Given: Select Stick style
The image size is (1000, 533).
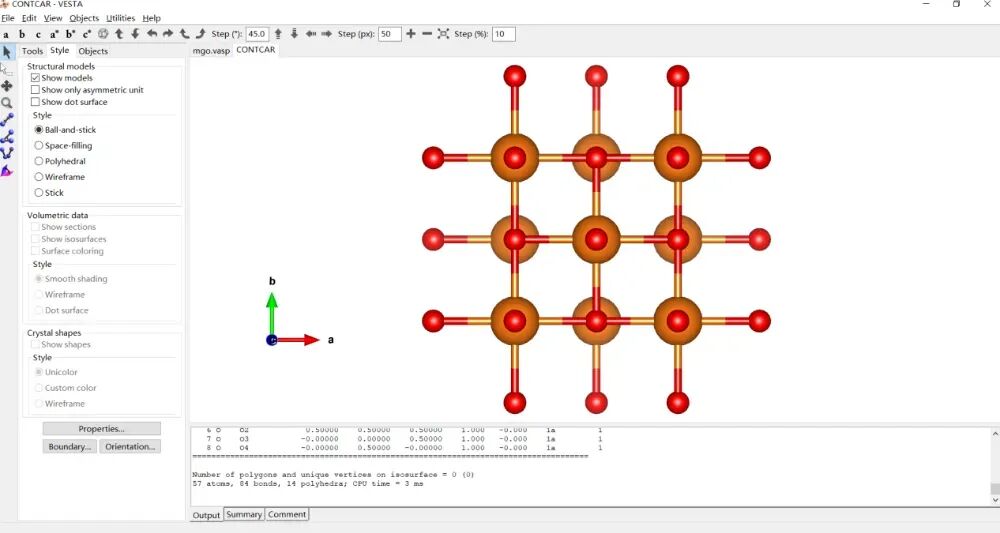Looking at the screenshot, I should pos(39,193).
